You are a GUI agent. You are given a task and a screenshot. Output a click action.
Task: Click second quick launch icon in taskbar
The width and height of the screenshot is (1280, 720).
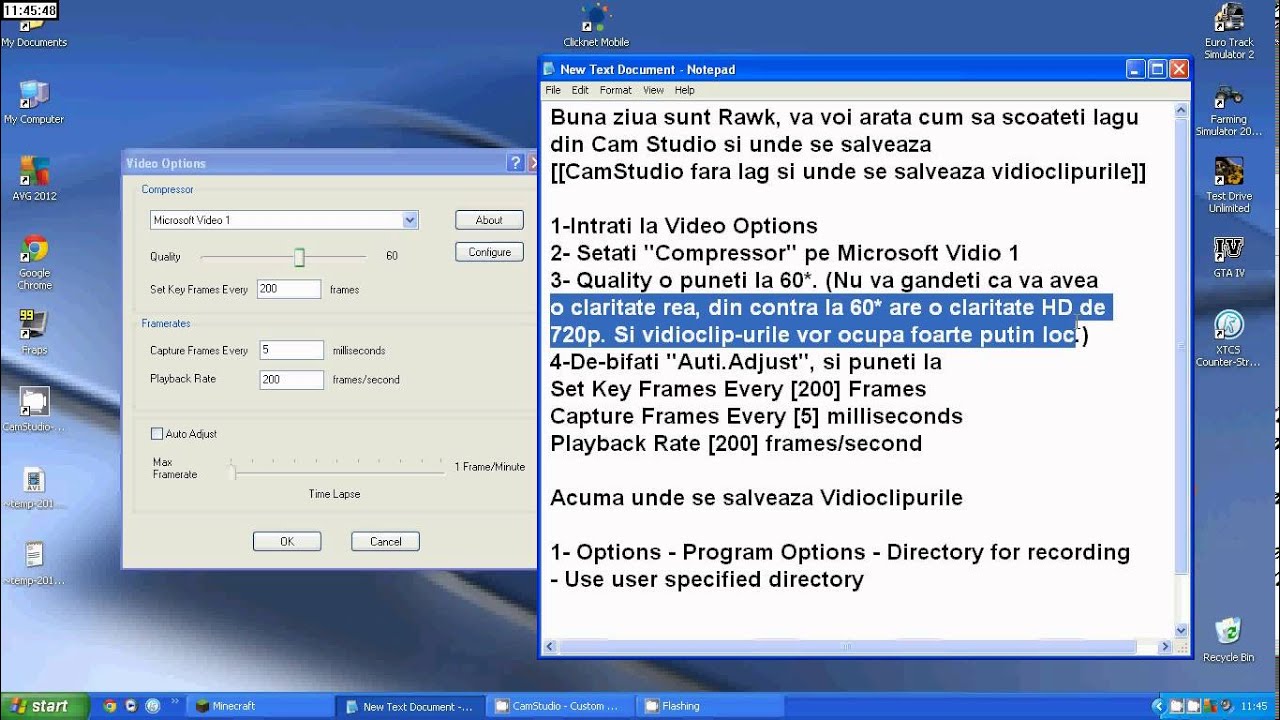[131, 706]
